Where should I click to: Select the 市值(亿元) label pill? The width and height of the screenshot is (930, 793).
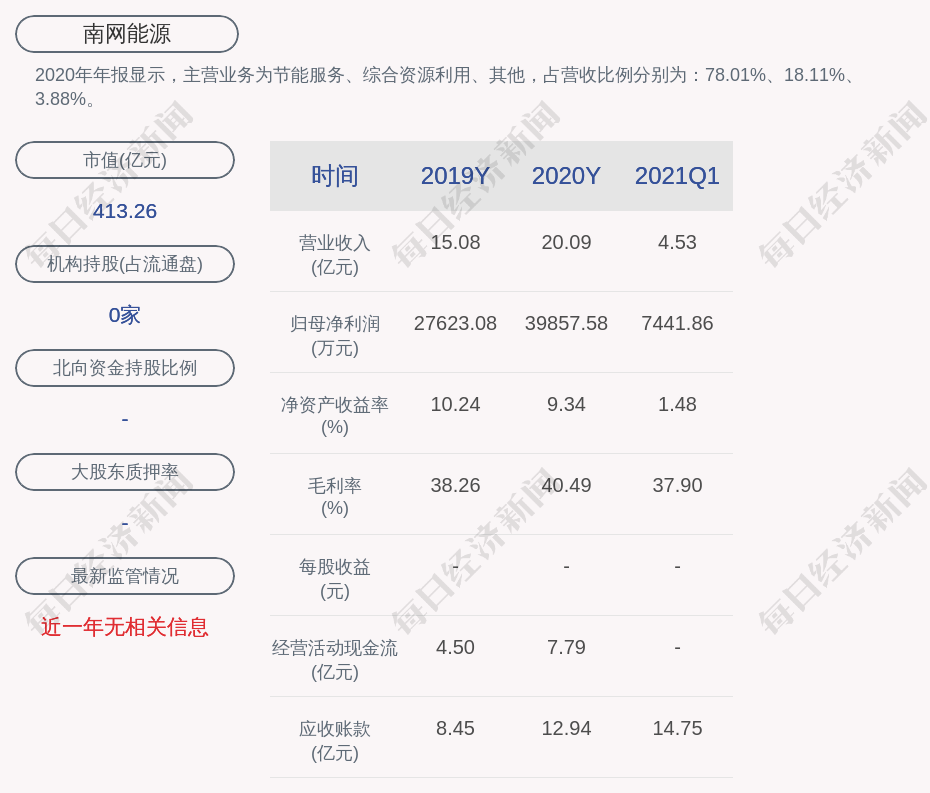(x=125, y=160)
